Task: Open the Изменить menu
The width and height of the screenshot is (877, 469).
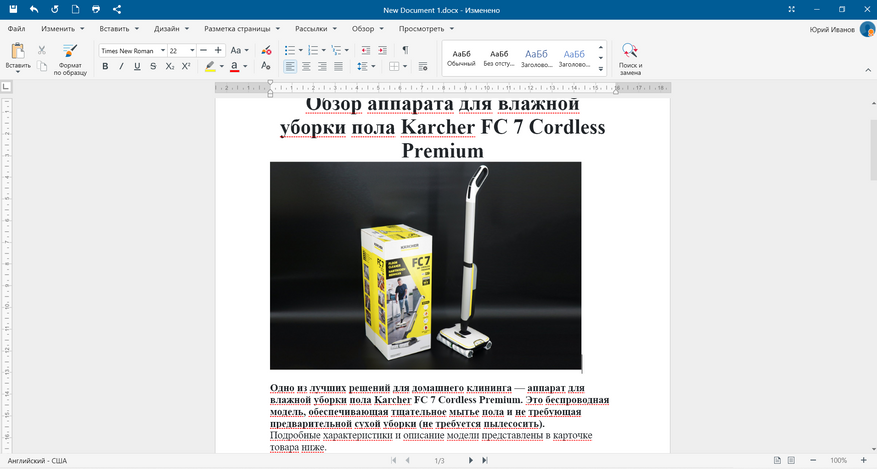Action: point(62,29)
